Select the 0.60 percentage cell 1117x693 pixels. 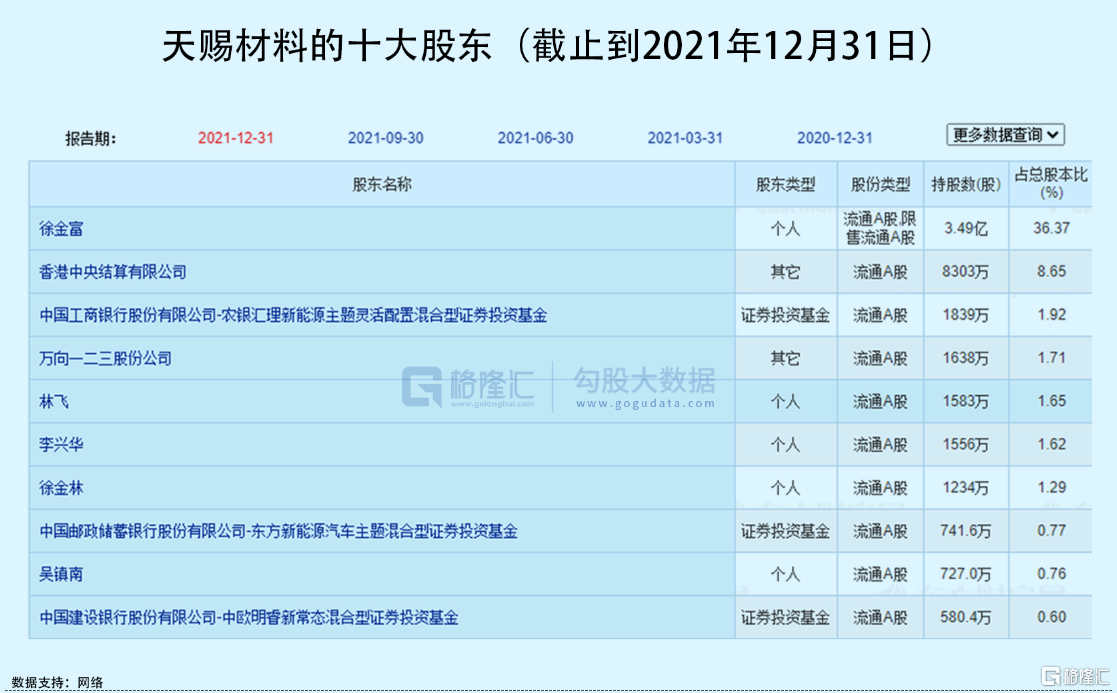(1051, 618)
